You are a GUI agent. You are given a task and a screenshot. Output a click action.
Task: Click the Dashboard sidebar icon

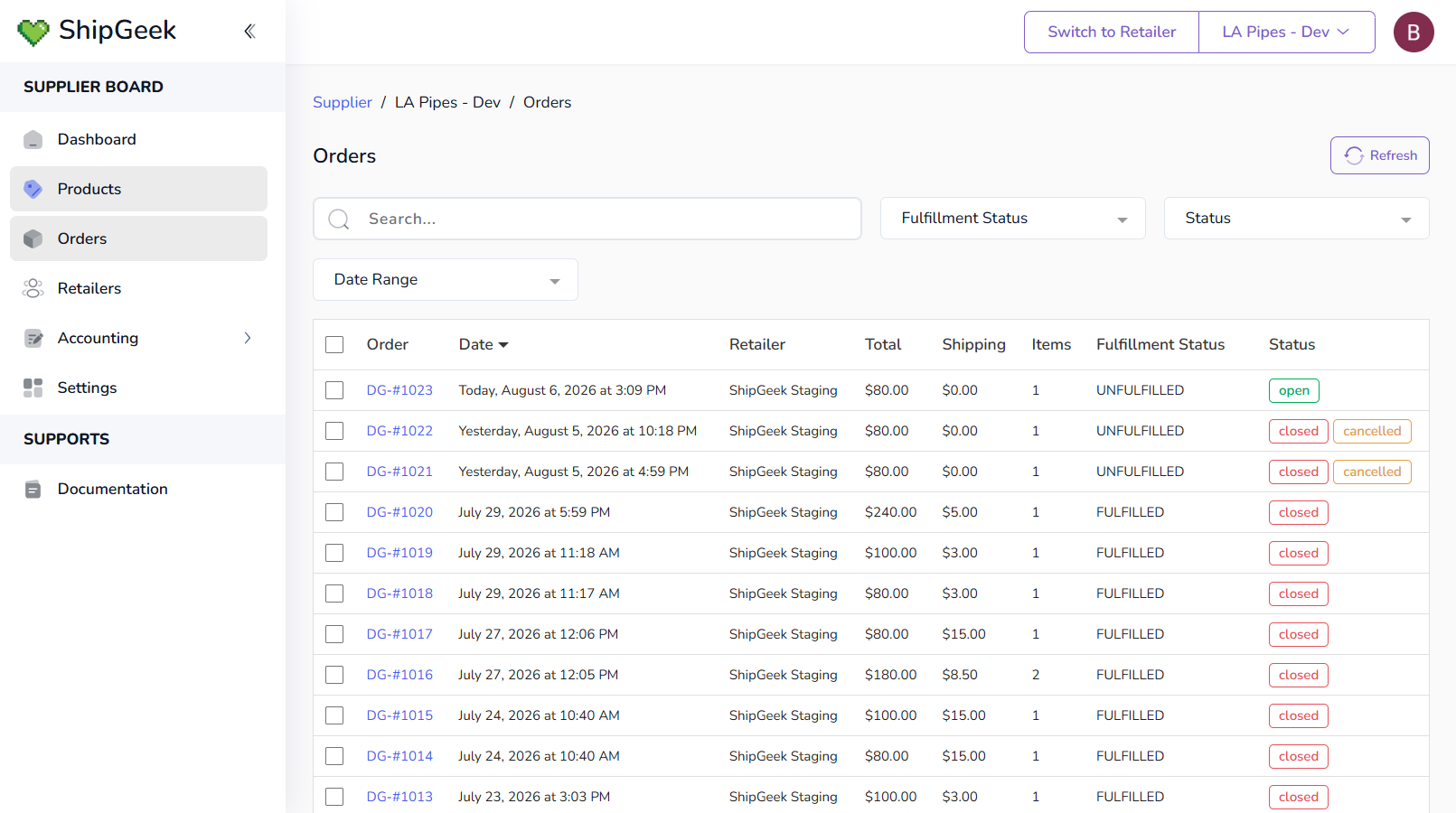pyautogui.click(x=33, y=139)
